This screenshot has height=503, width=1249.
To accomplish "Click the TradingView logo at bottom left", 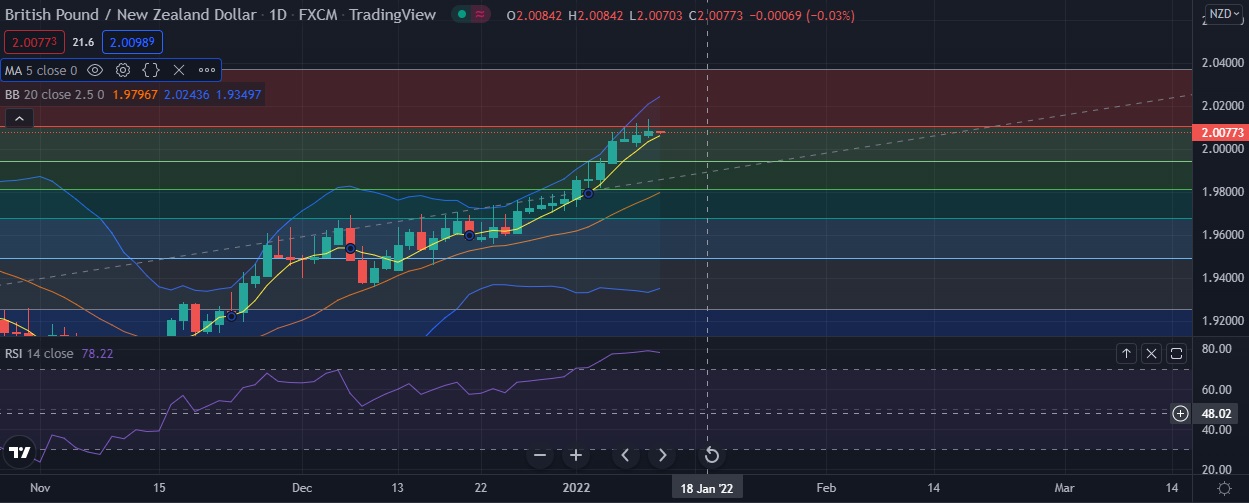I will tap(19, 452).
